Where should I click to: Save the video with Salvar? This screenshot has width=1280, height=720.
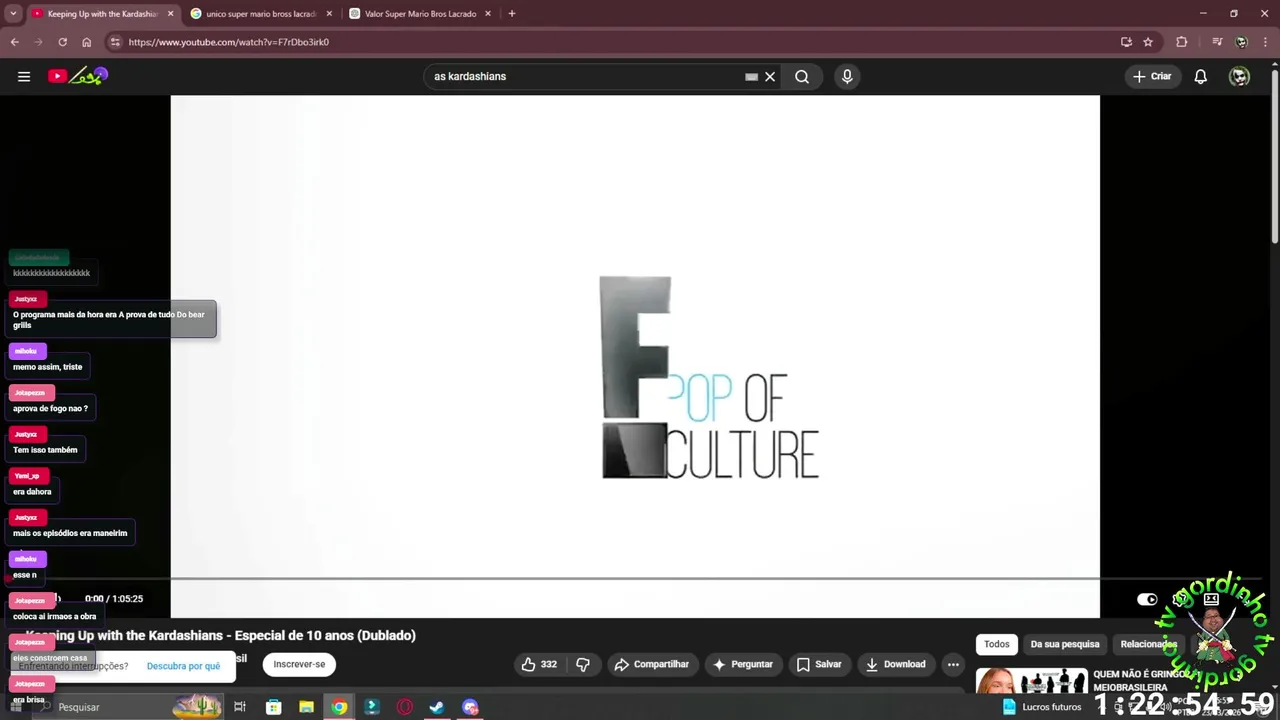click(819, 664)
